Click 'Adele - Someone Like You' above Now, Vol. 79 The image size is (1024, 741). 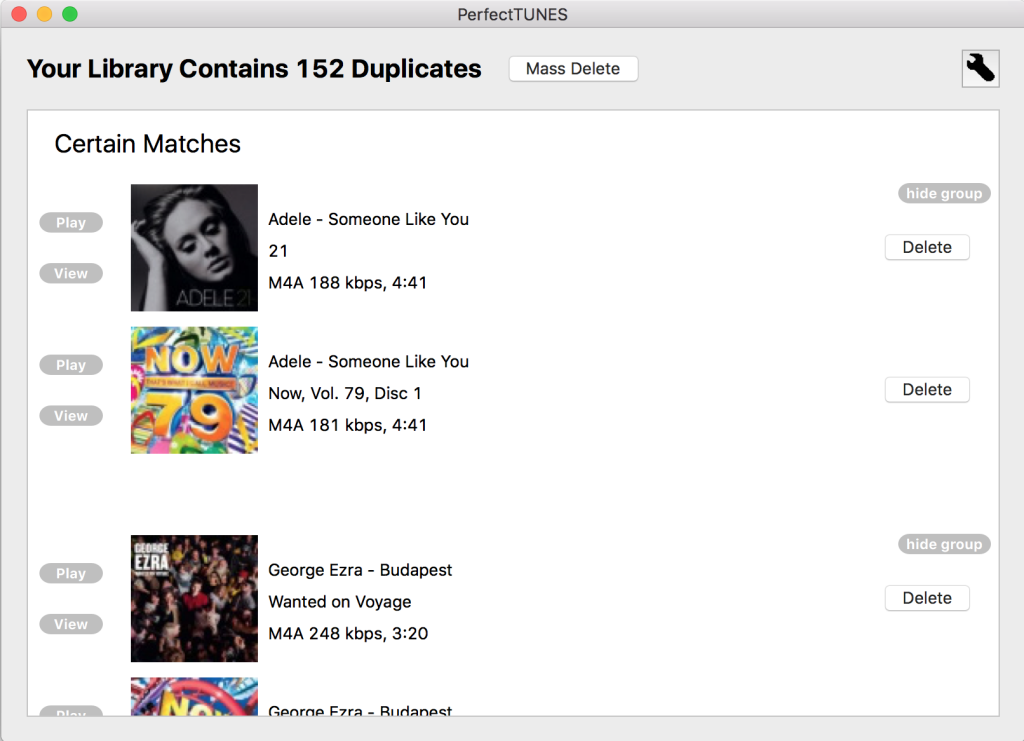[x=368, y=362]
